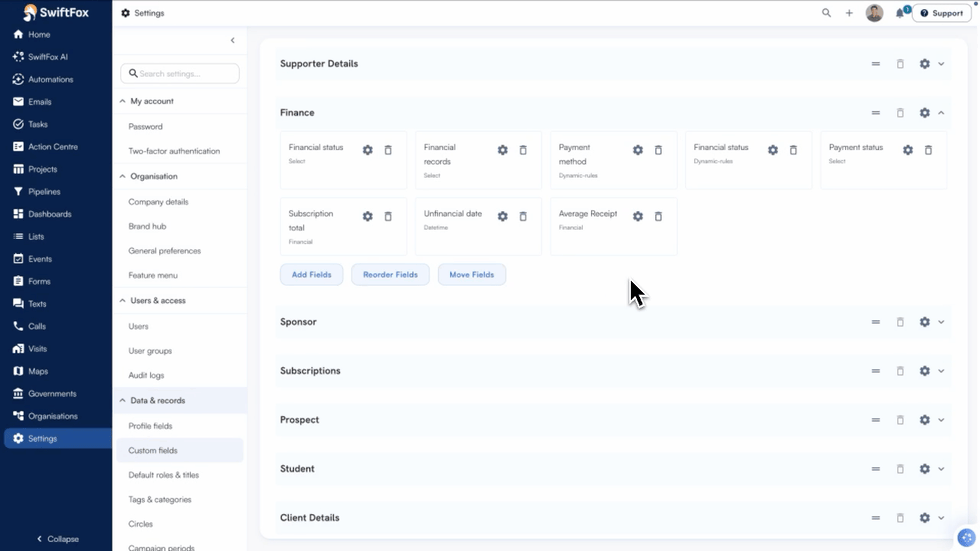Delete the Financial records field
Viewport: 980px width, 551px height.
click(x=523, y=150)
